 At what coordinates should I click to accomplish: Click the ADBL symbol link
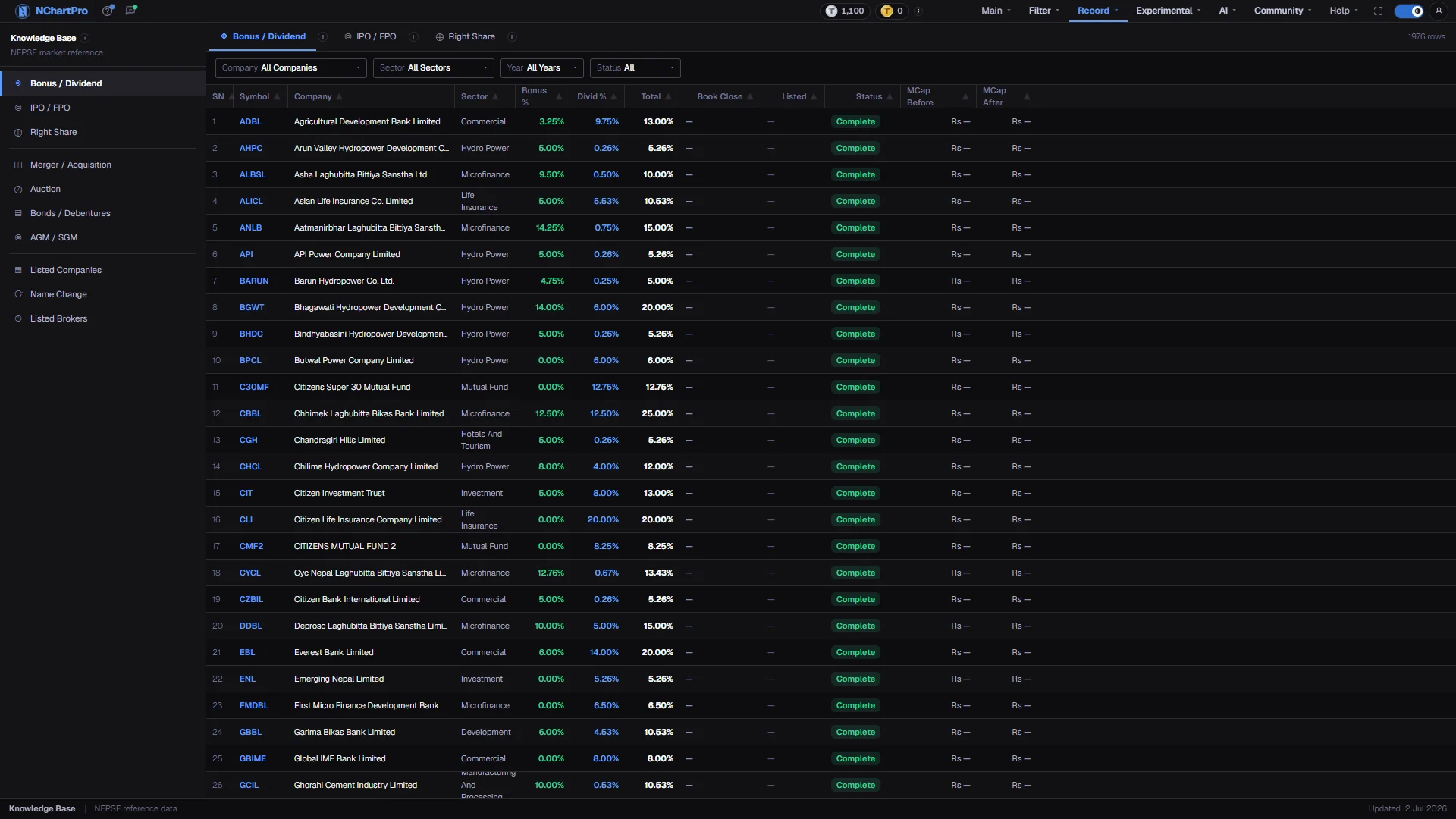(x=250, y=121)
